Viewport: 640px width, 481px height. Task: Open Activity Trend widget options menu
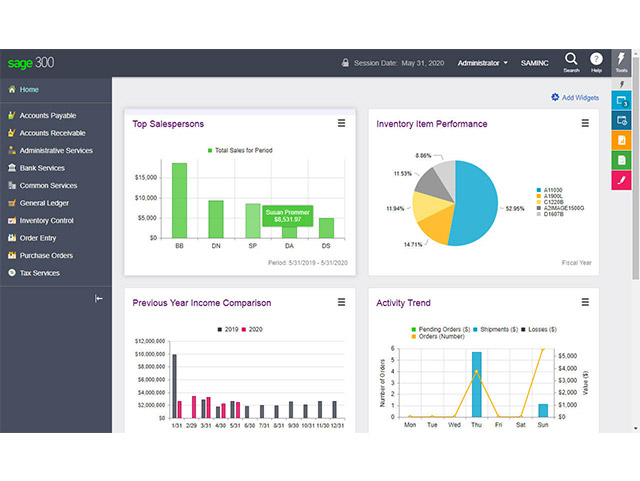[585, 302]
